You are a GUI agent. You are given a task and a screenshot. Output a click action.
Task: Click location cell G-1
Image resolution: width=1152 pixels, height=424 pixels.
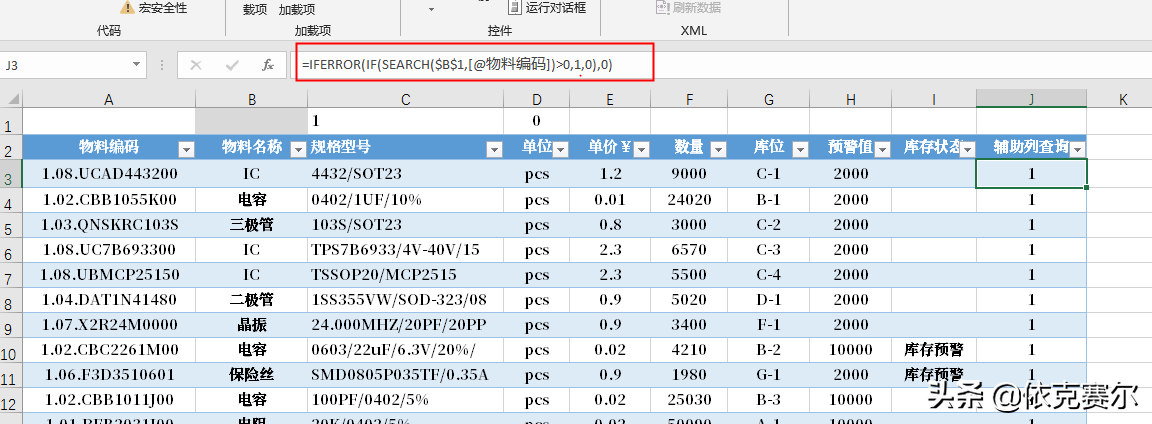(x=768, y=374)
